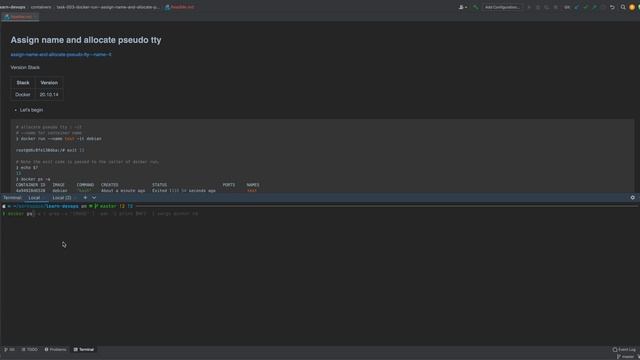Viewport: 640px width, 360px height.
Task: Click the 'Version Stack' text
Action: tap(25, 67)
